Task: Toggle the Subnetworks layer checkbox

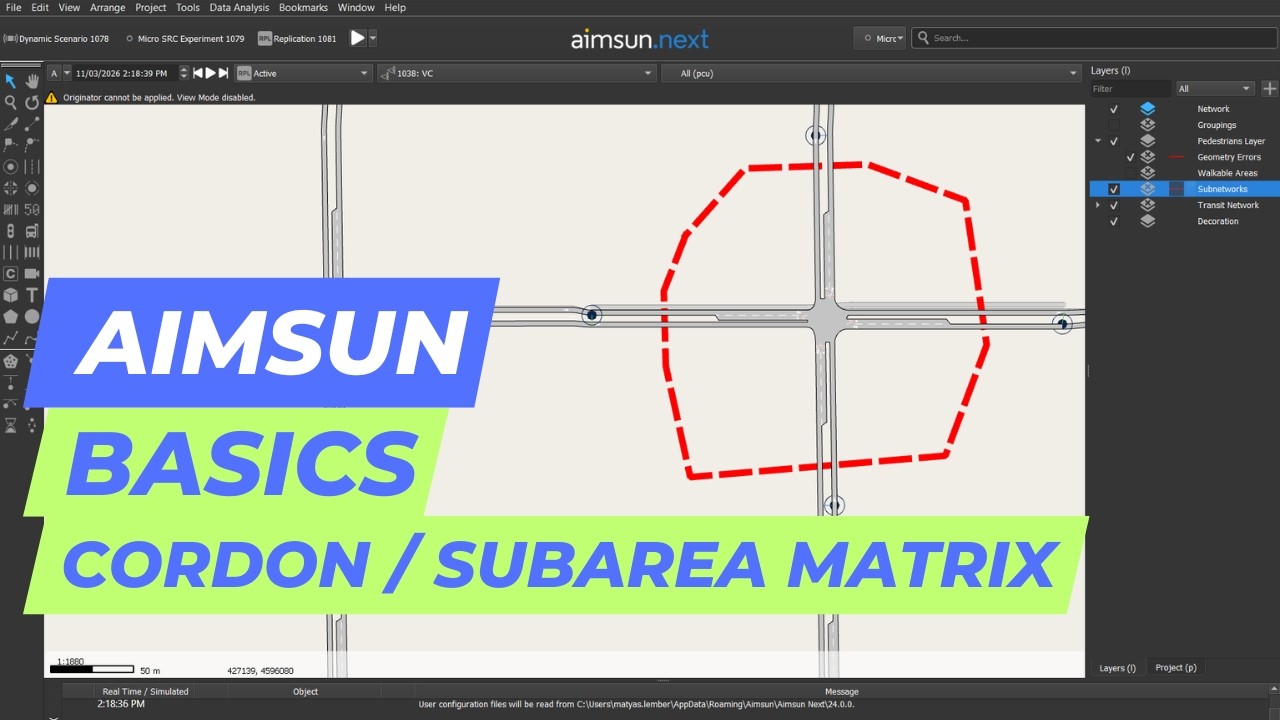Action: pos(1114,189)
